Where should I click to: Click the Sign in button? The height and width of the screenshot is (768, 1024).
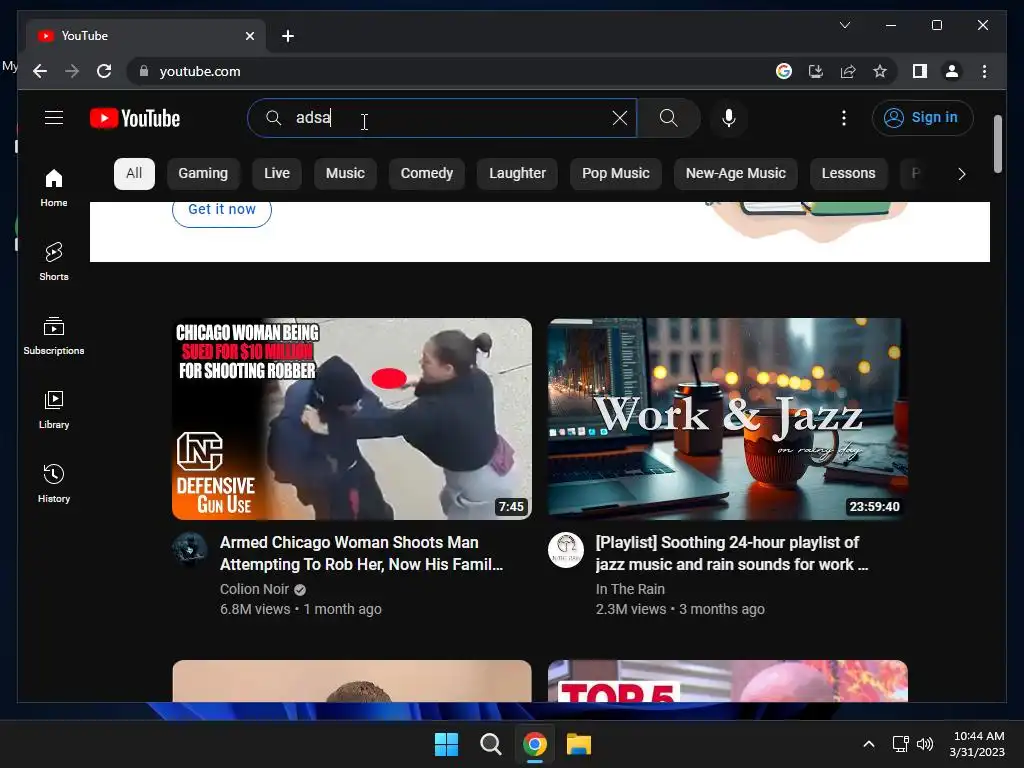coord(922,118)
